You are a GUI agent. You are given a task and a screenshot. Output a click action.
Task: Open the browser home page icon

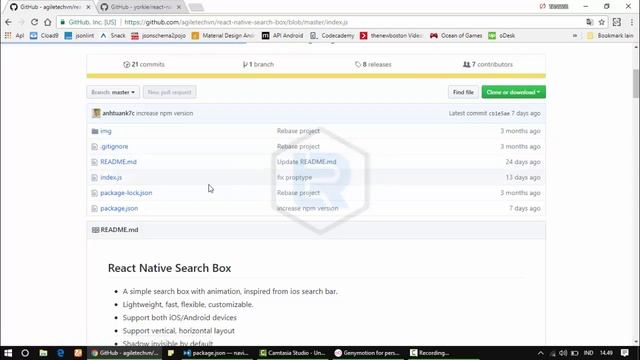[x=48, y=22]
